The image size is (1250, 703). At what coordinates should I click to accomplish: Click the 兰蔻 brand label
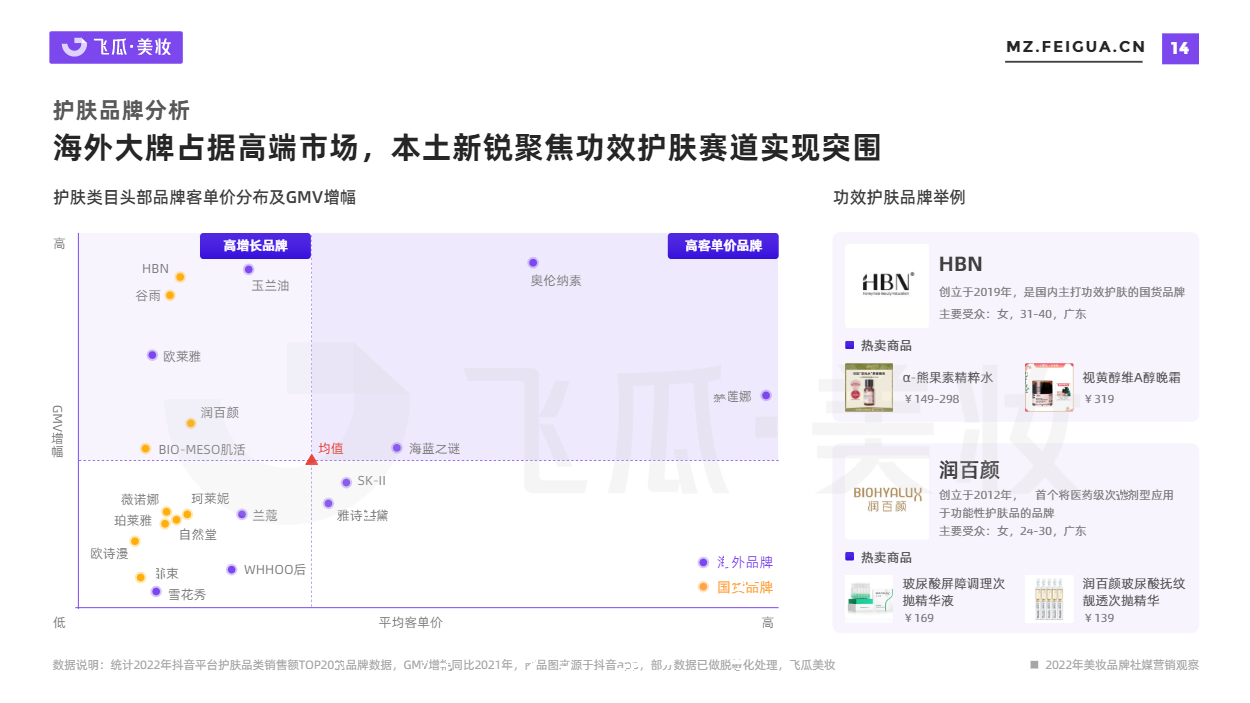265,516
